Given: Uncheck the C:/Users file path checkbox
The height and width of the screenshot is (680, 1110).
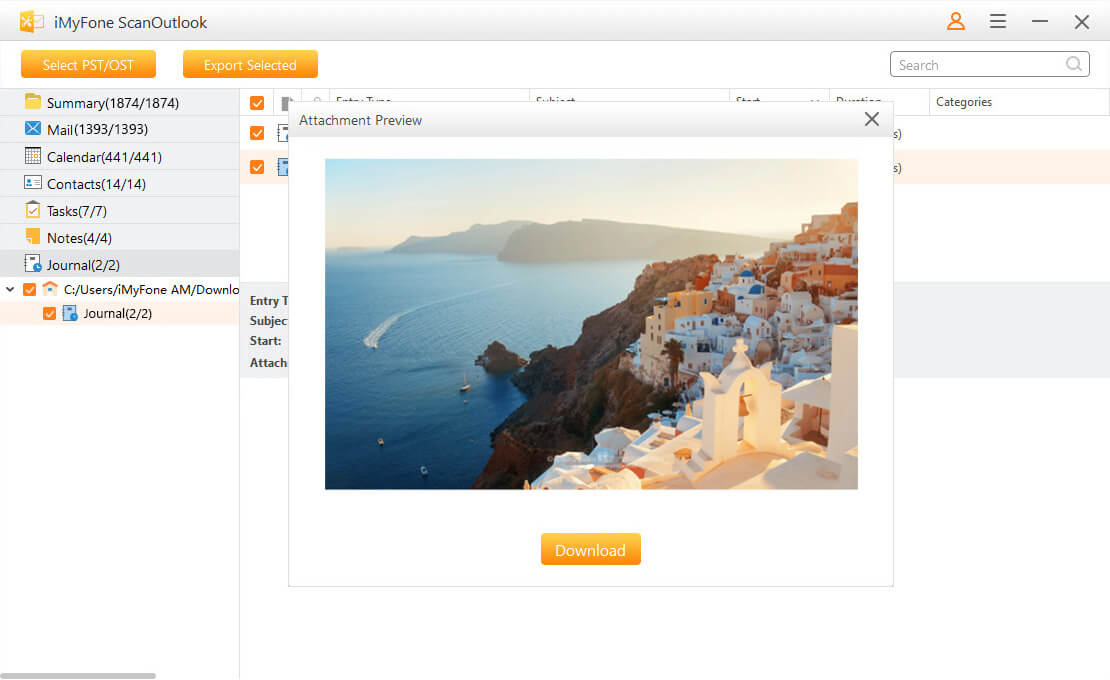Looking at the screenshot, I should 30,289.
